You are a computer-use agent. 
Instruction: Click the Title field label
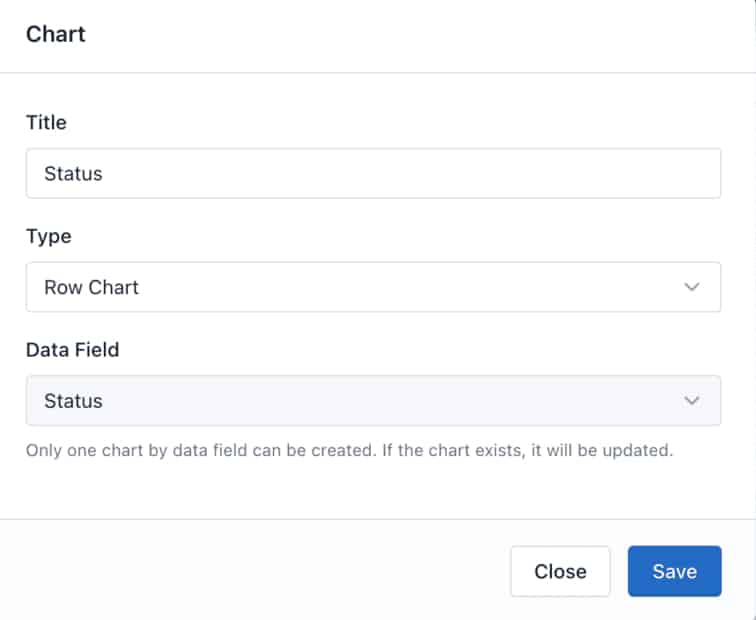click(46, 123)
